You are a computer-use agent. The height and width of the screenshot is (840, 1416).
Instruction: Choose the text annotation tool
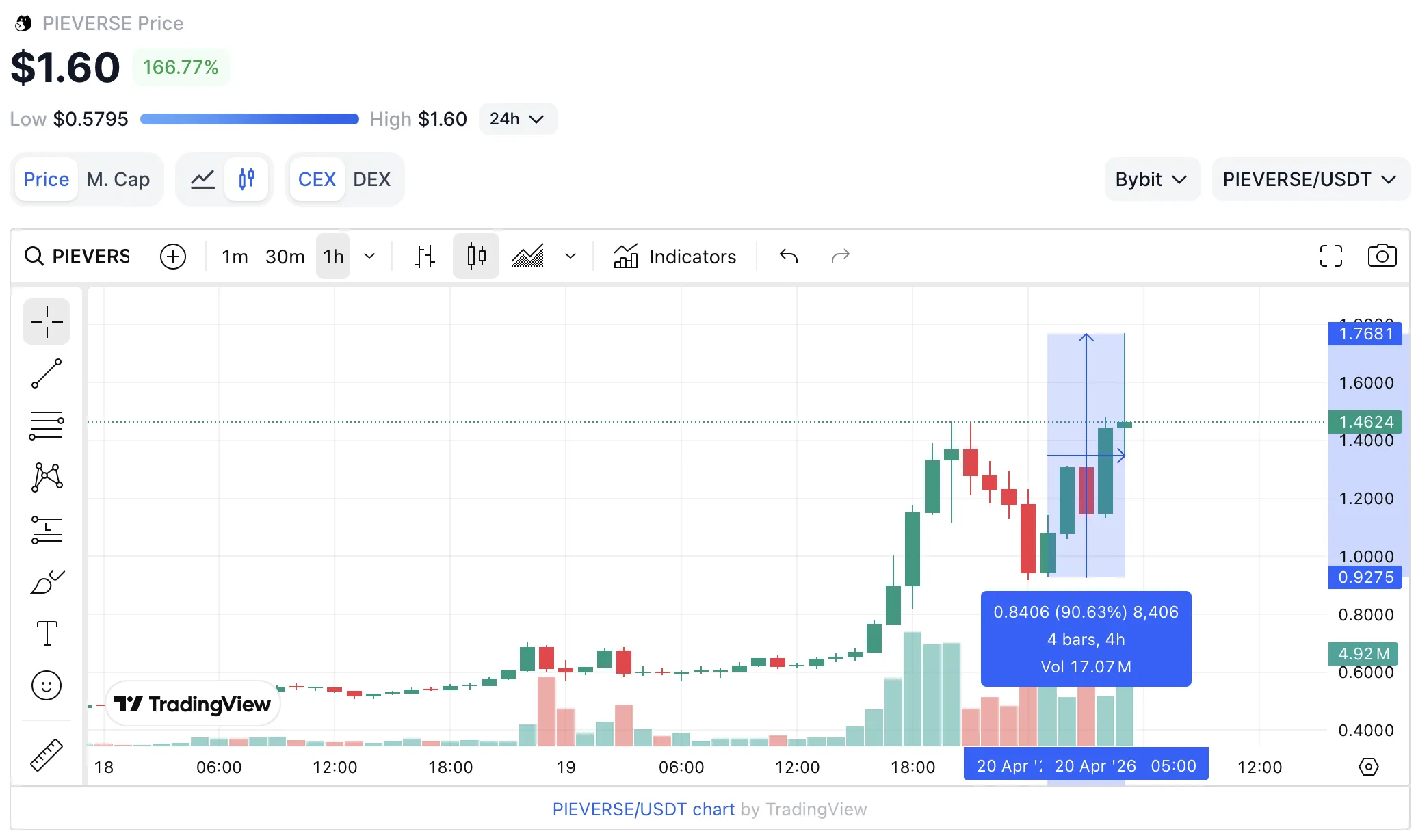pyautogui.click(x=47, y=633)
